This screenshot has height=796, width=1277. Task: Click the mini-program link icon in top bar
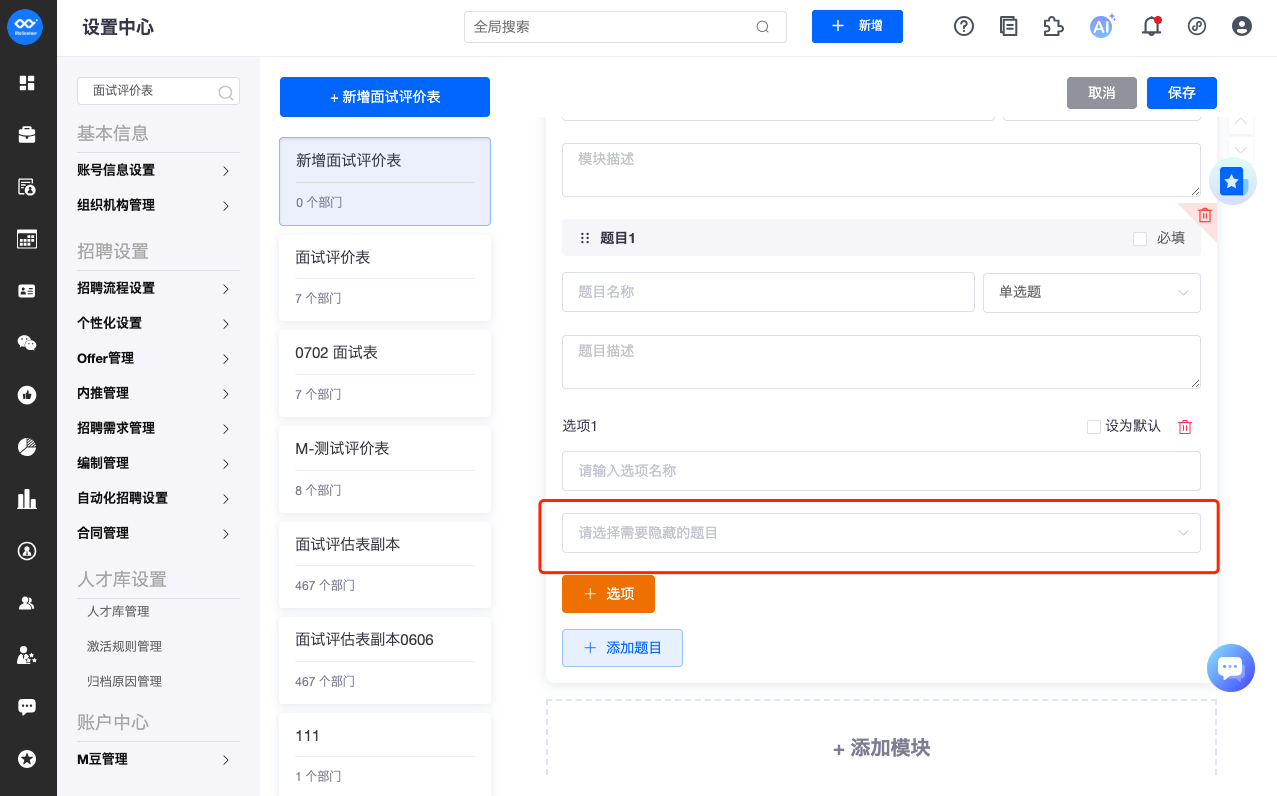(x=1197, y=27)
